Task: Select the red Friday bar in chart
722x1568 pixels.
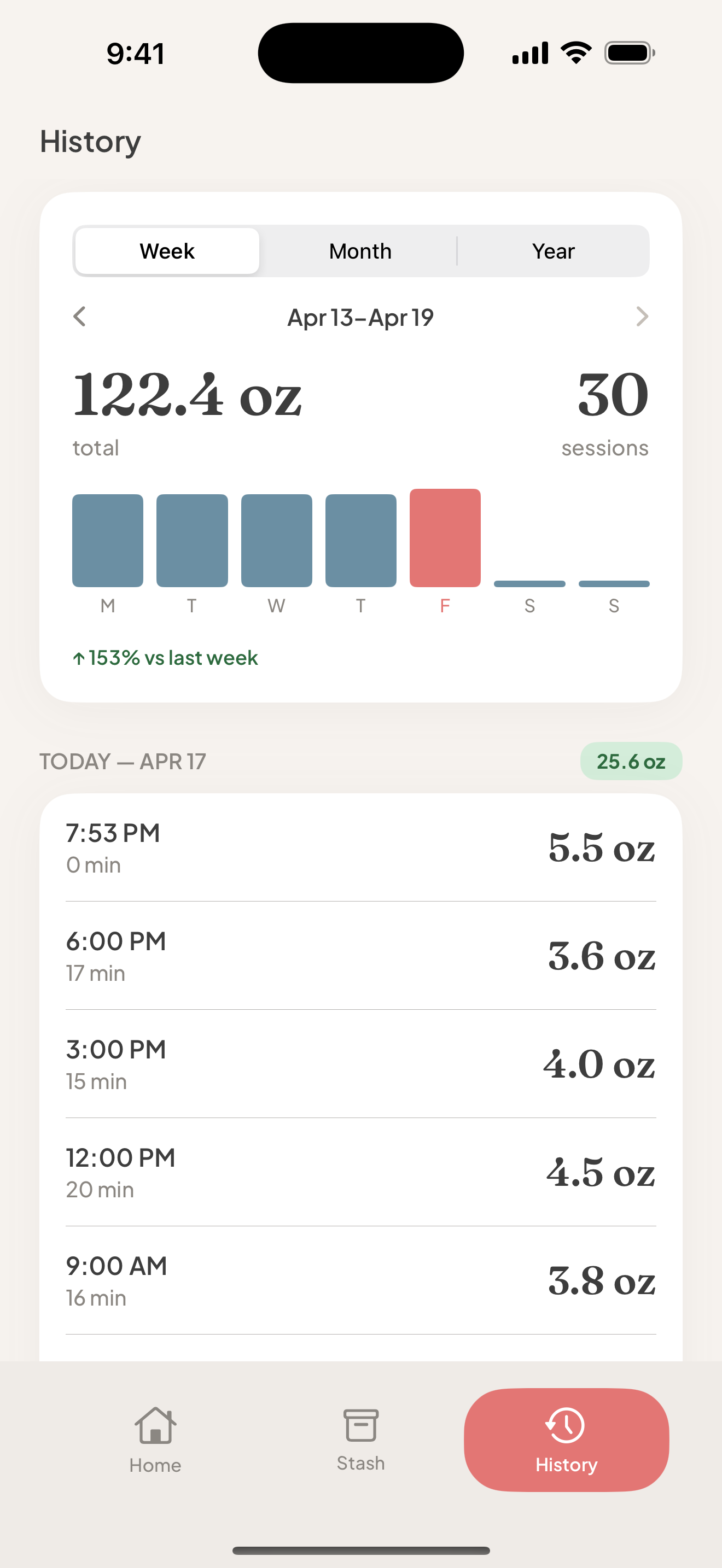Action: pos(445,538)
